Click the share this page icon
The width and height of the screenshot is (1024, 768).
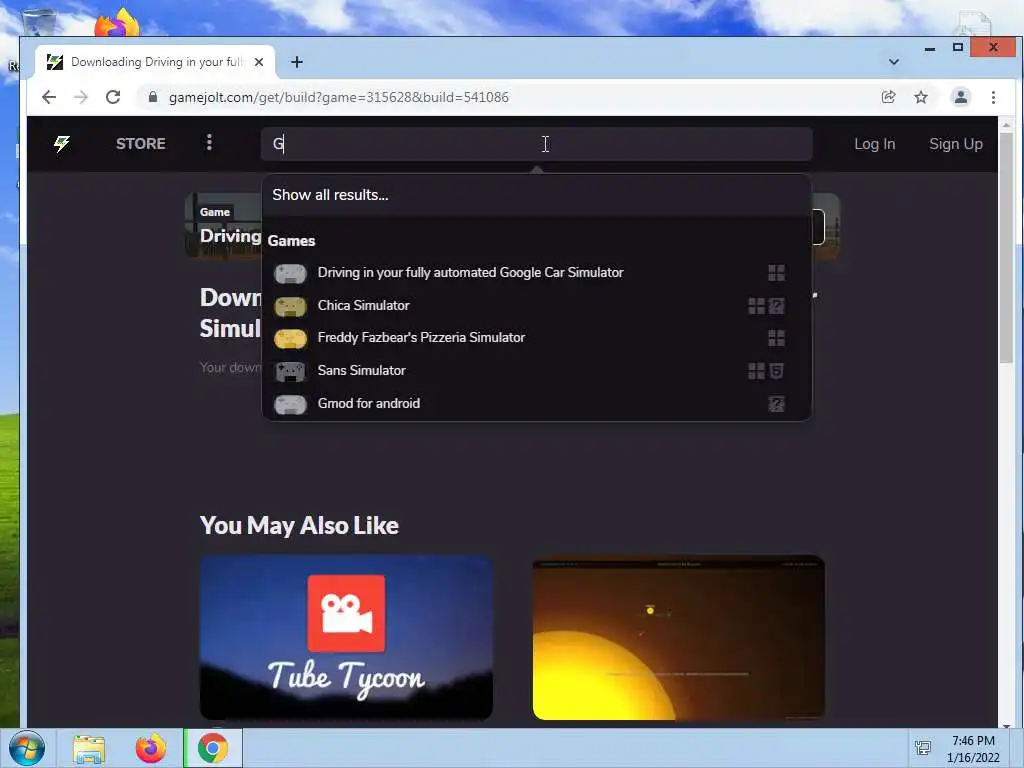click(888, 97)
